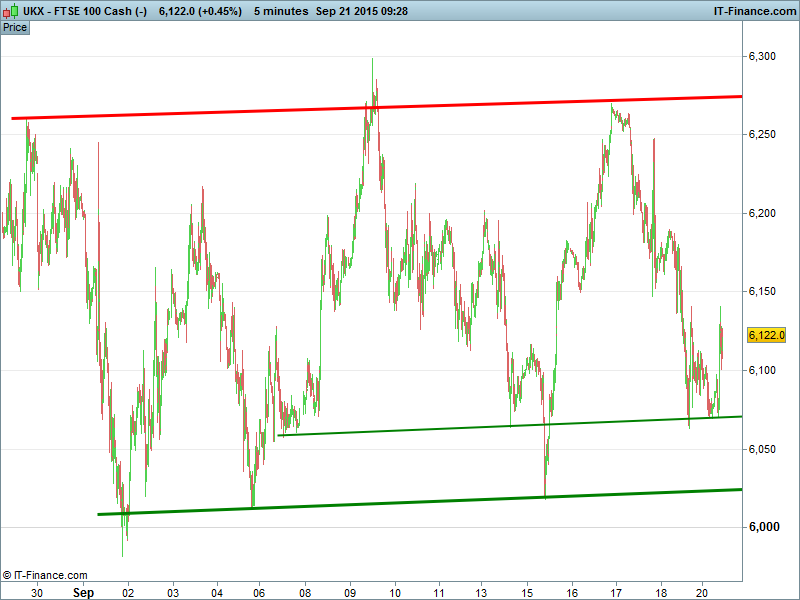The image size is (800, 600).
Task: Click the 15 date marker on time axis
Action: (527, 592)
